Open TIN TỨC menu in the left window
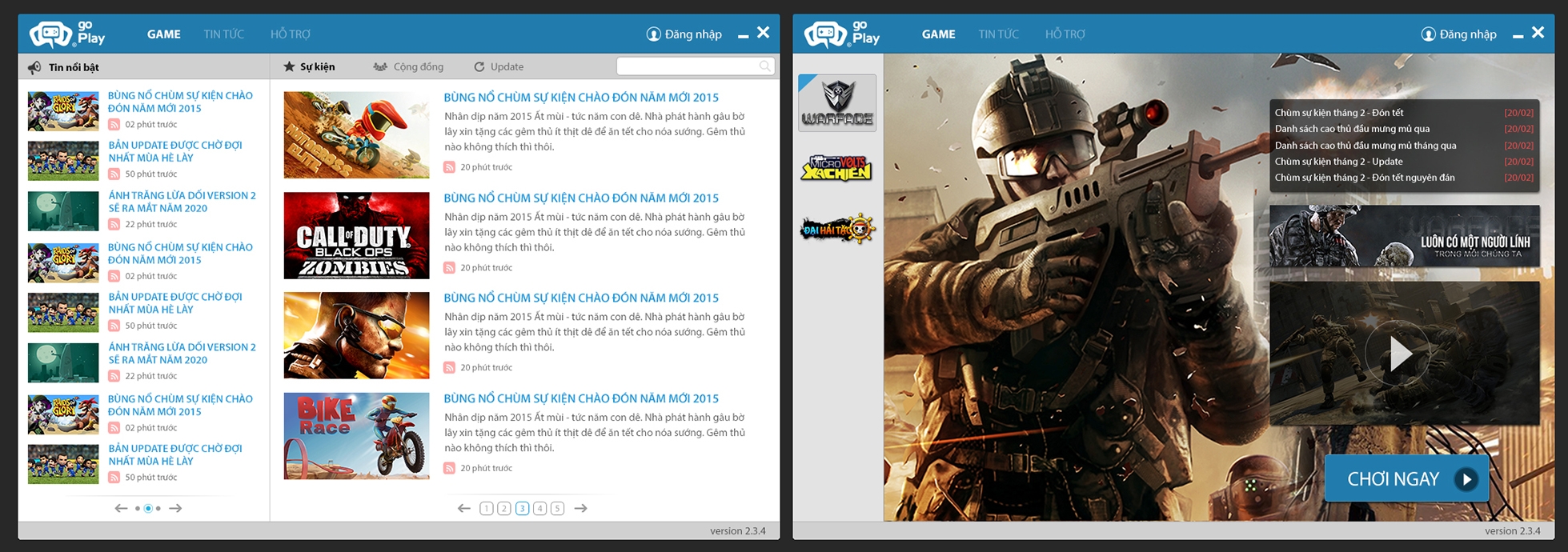The image size is (1568, 552). pos(224,34)
